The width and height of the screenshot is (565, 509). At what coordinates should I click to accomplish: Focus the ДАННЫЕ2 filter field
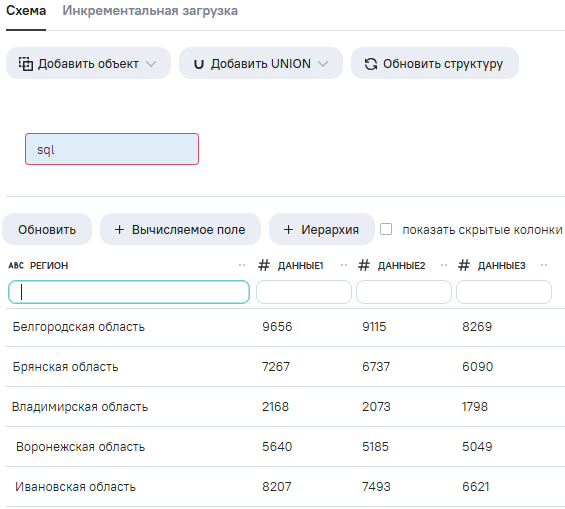[x=404, y=292]
